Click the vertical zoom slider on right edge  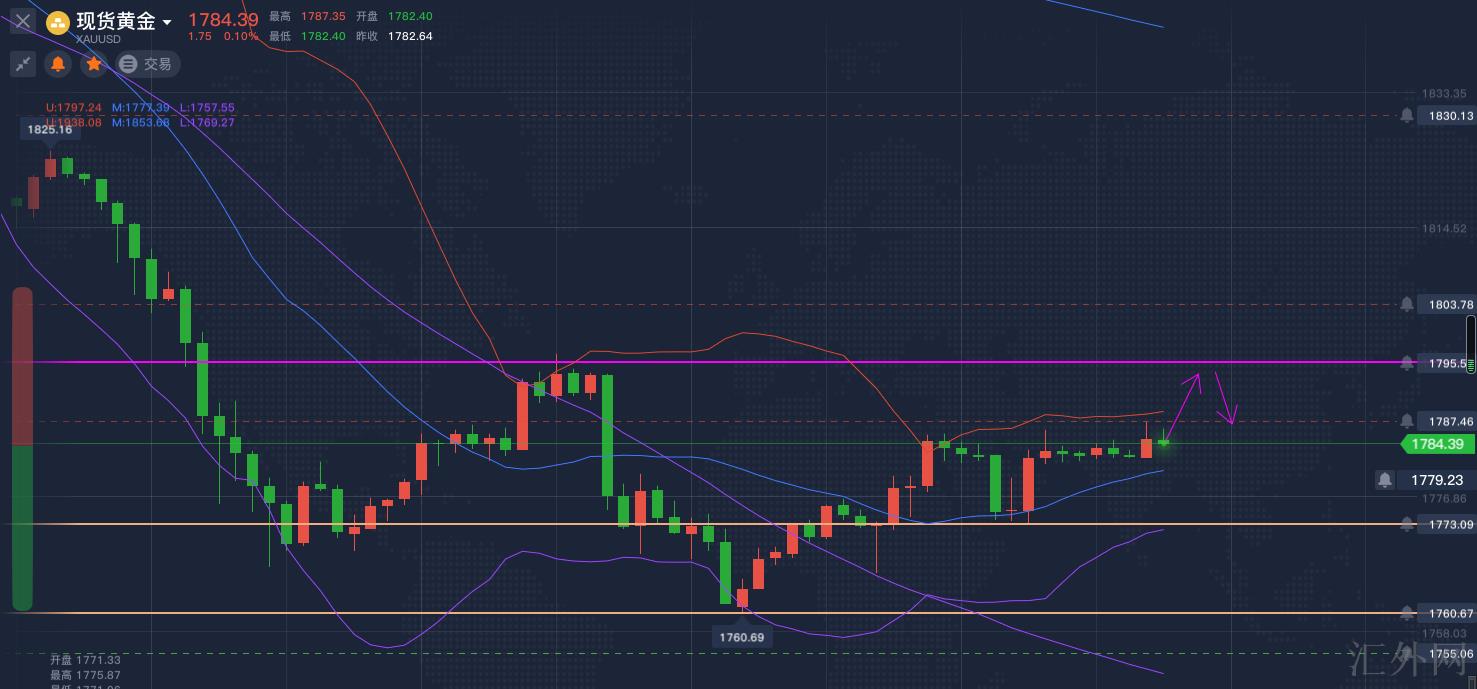coord(1470,344)
